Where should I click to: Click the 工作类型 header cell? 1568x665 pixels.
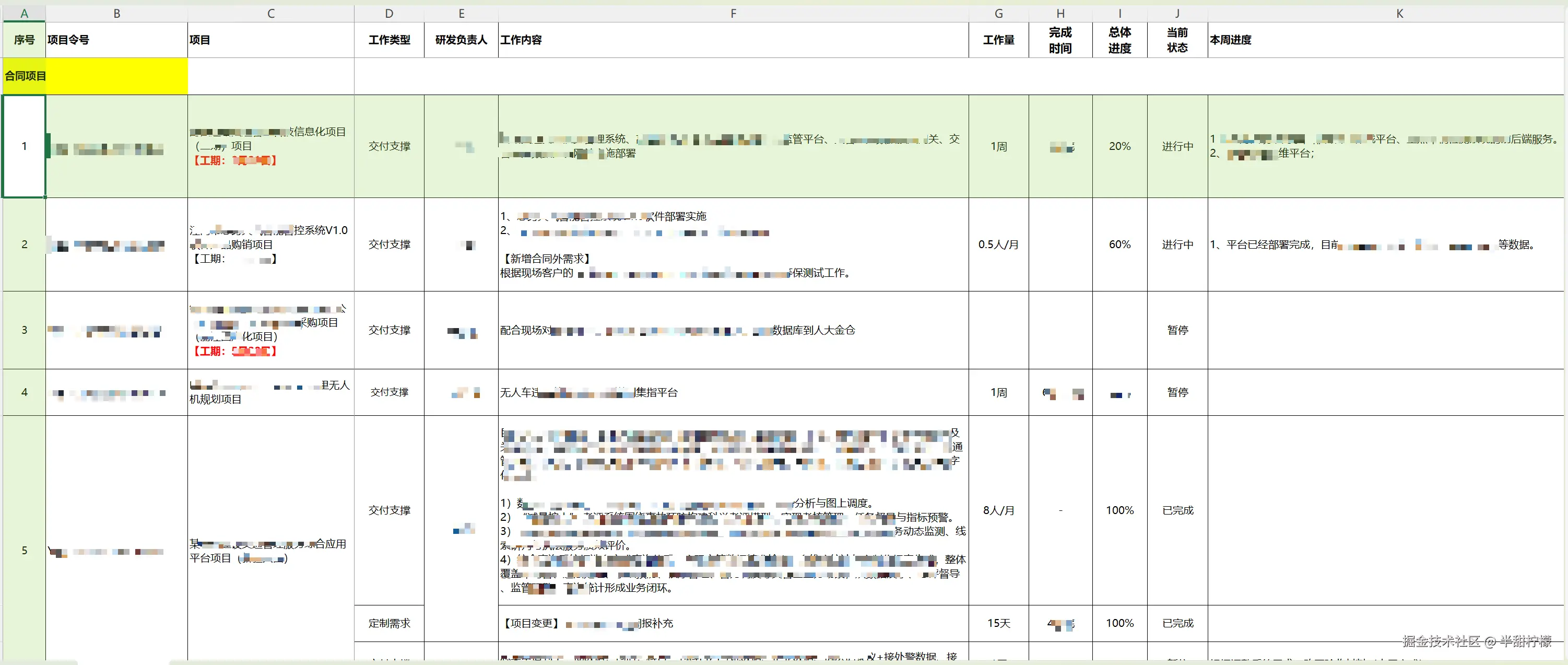[x=389, y=40]
